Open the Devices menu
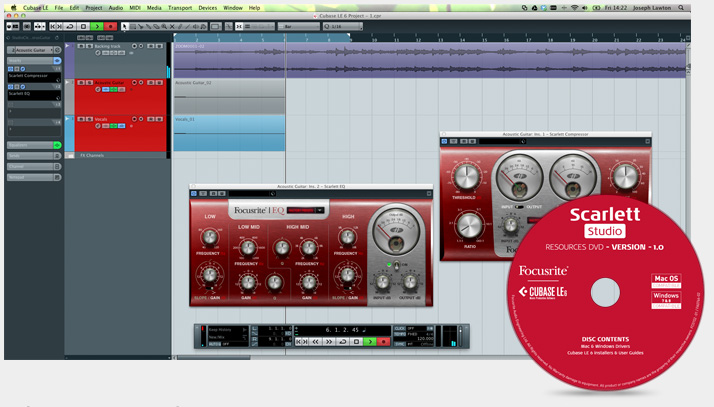The image size is (714, 407). (x=208, y=8)
